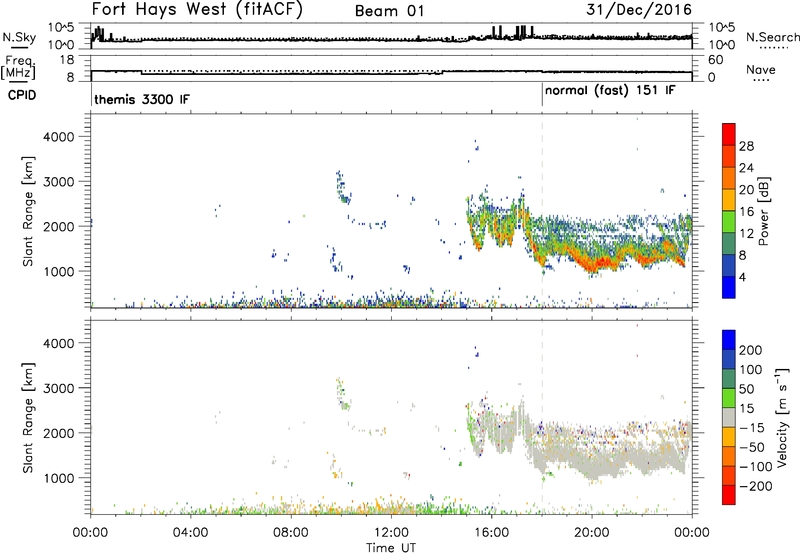Click the '08:00' time axis label
The image size is (800, 554).
coord(291,533)
